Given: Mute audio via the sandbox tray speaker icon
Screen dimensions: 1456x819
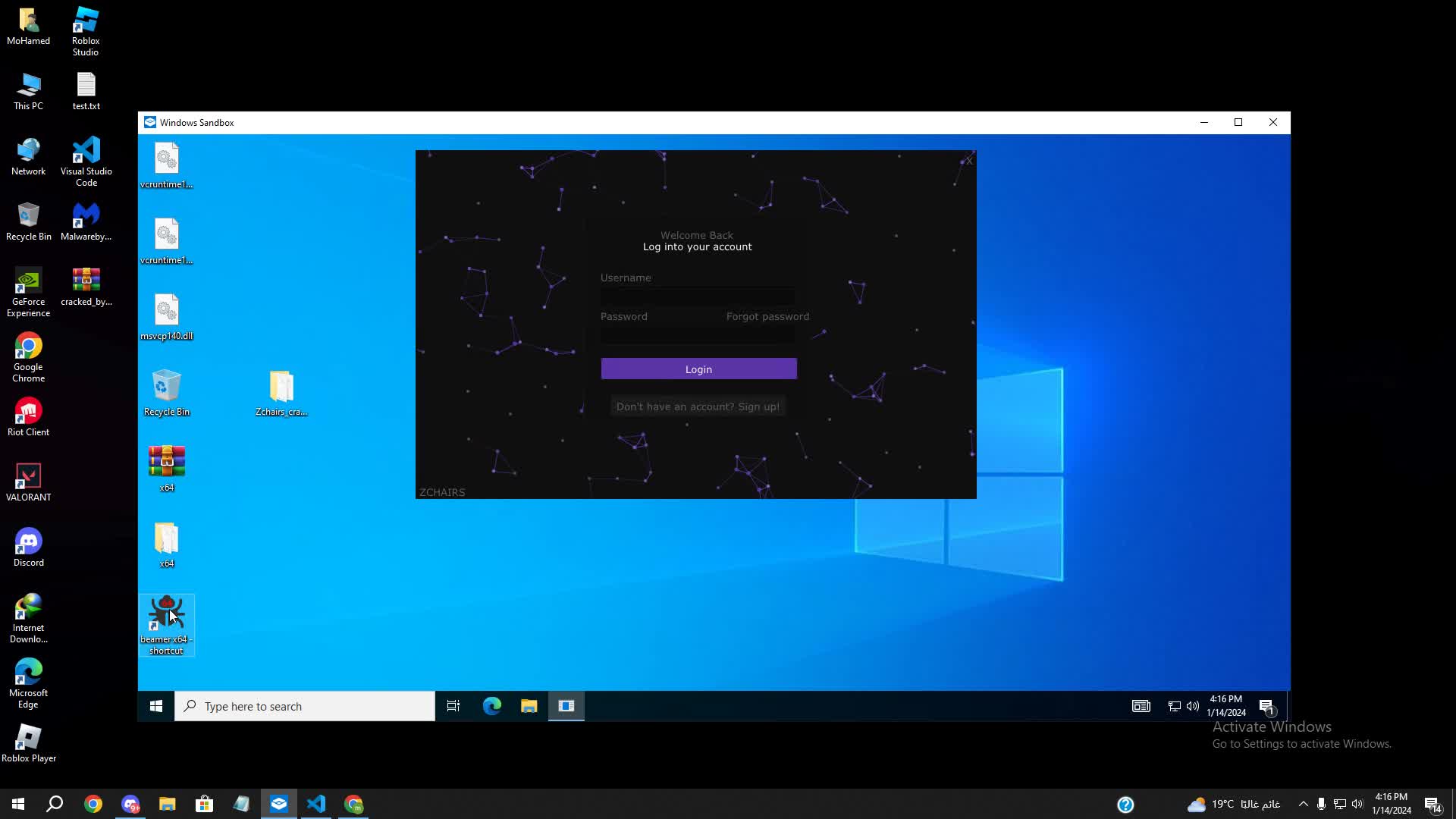Looking at the screenshot, I should pos(1194,706).
